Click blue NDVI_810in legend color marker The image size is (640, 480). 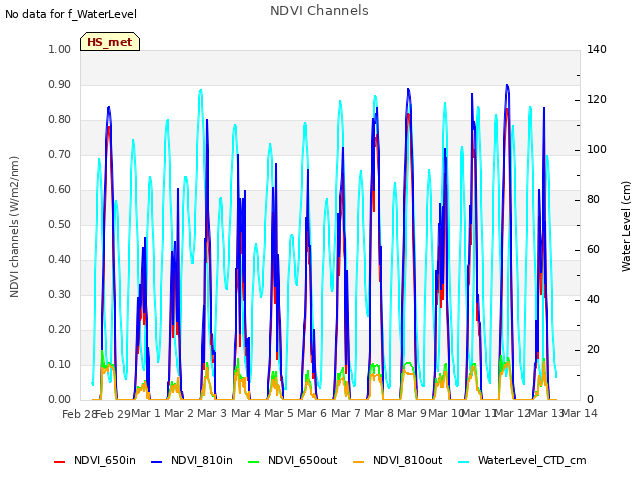[x=156, y=462]
